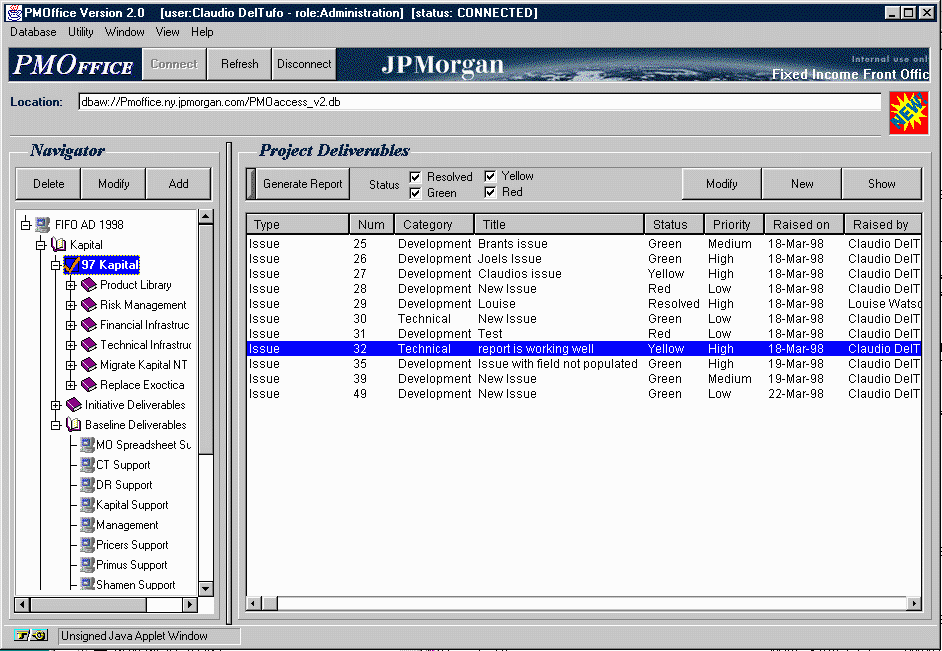
Task: Uncheck the Red status checkbox
Action: coord(490,192)
